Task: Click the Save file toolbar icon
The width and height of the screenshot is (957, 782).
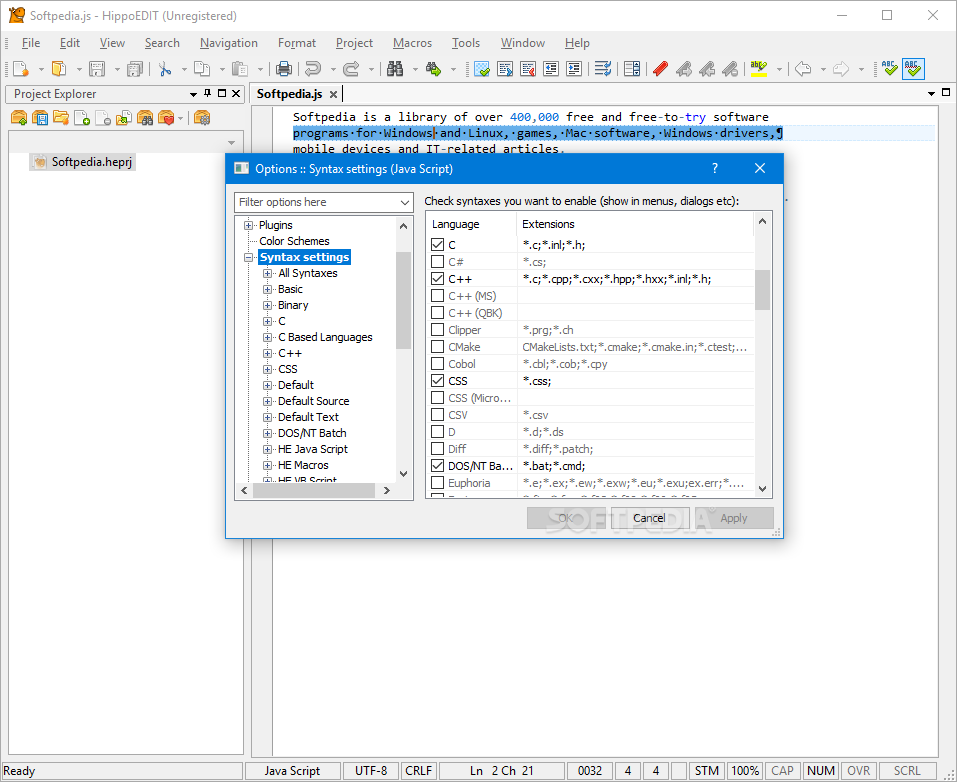Action: [x=96, y=68]
